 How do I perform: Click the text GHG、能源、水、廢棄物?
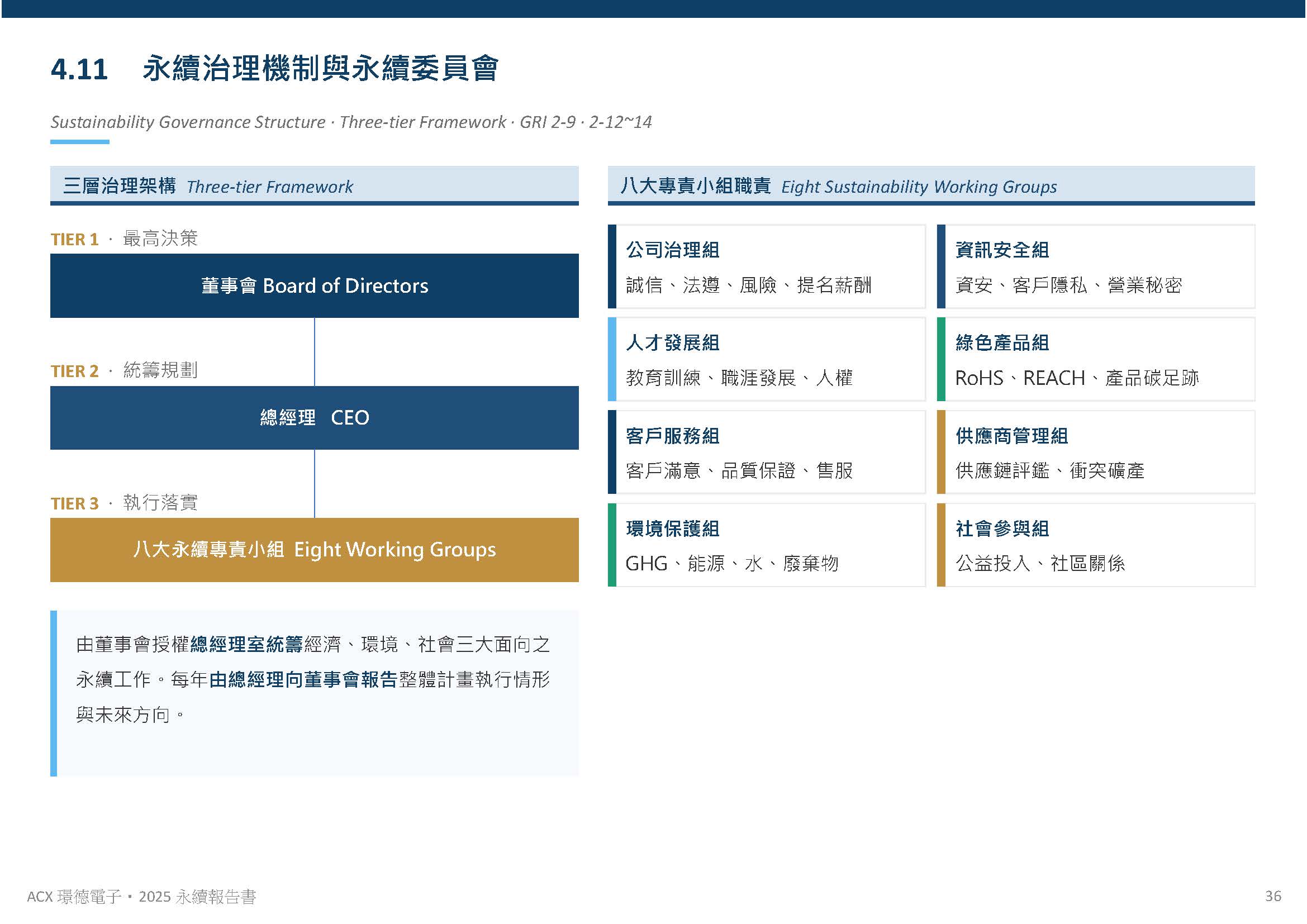732,563
